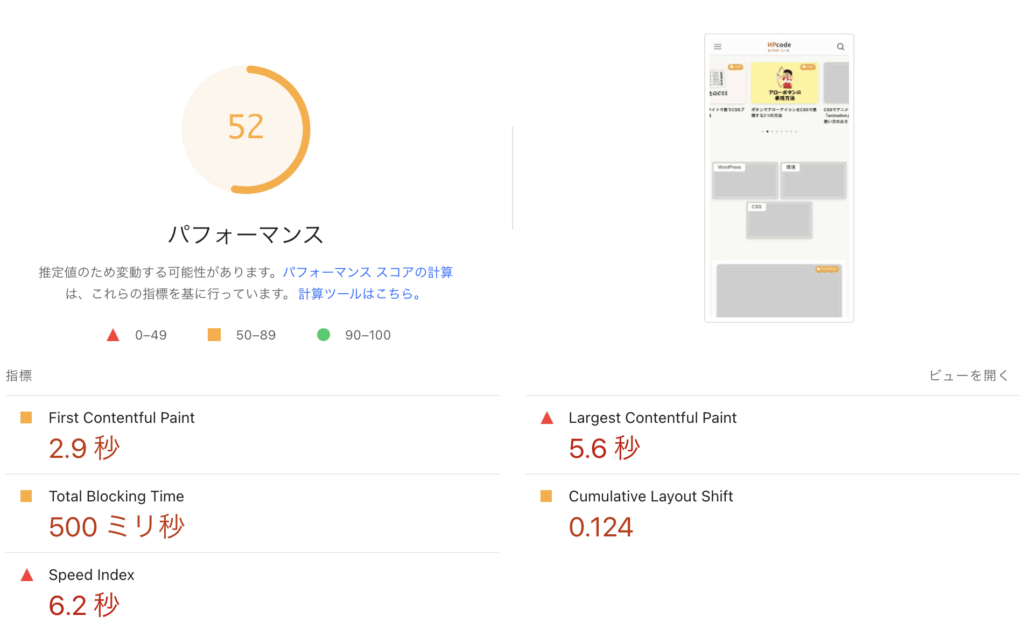Select the yellow arrow-button article thumbnail
The image size is (1024, 637).
(x=784, y=83)
